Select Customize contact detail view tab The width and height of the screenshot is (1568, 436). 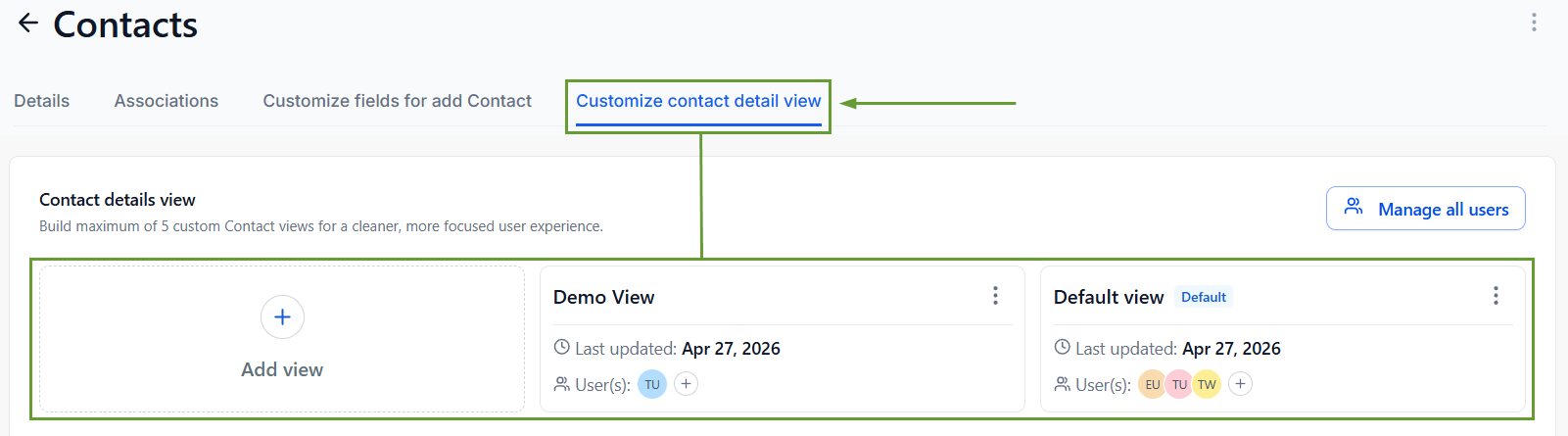click(x=698, y=101)
